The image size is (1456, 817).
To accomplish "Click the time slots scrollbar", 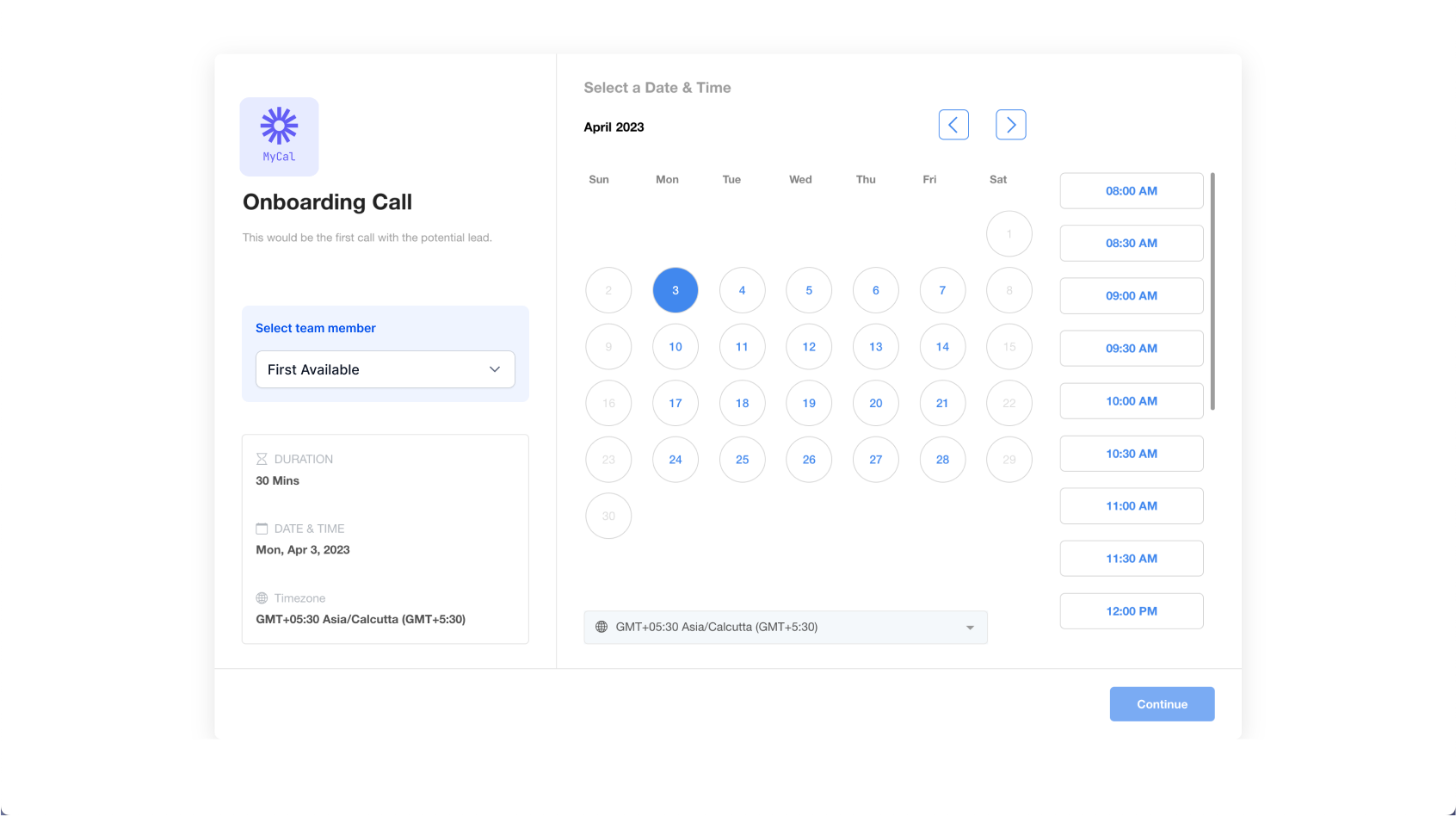I will coord(1212,291).
